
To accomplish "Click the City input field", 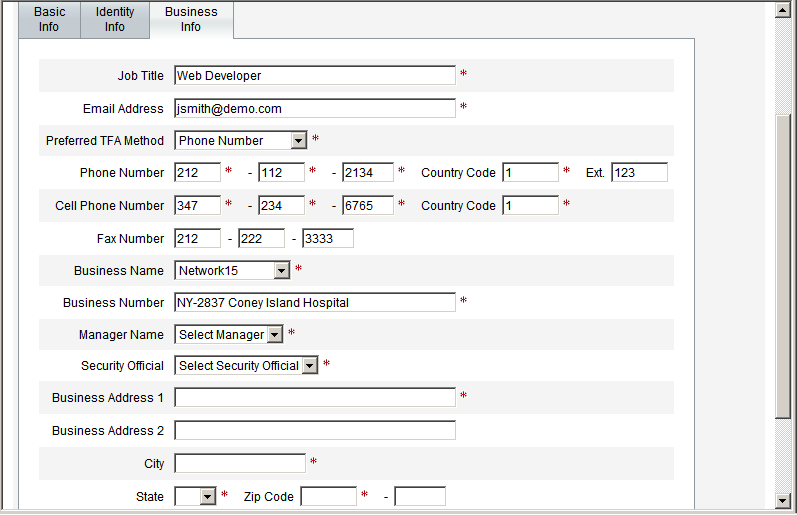I will (x=240, y=463).
